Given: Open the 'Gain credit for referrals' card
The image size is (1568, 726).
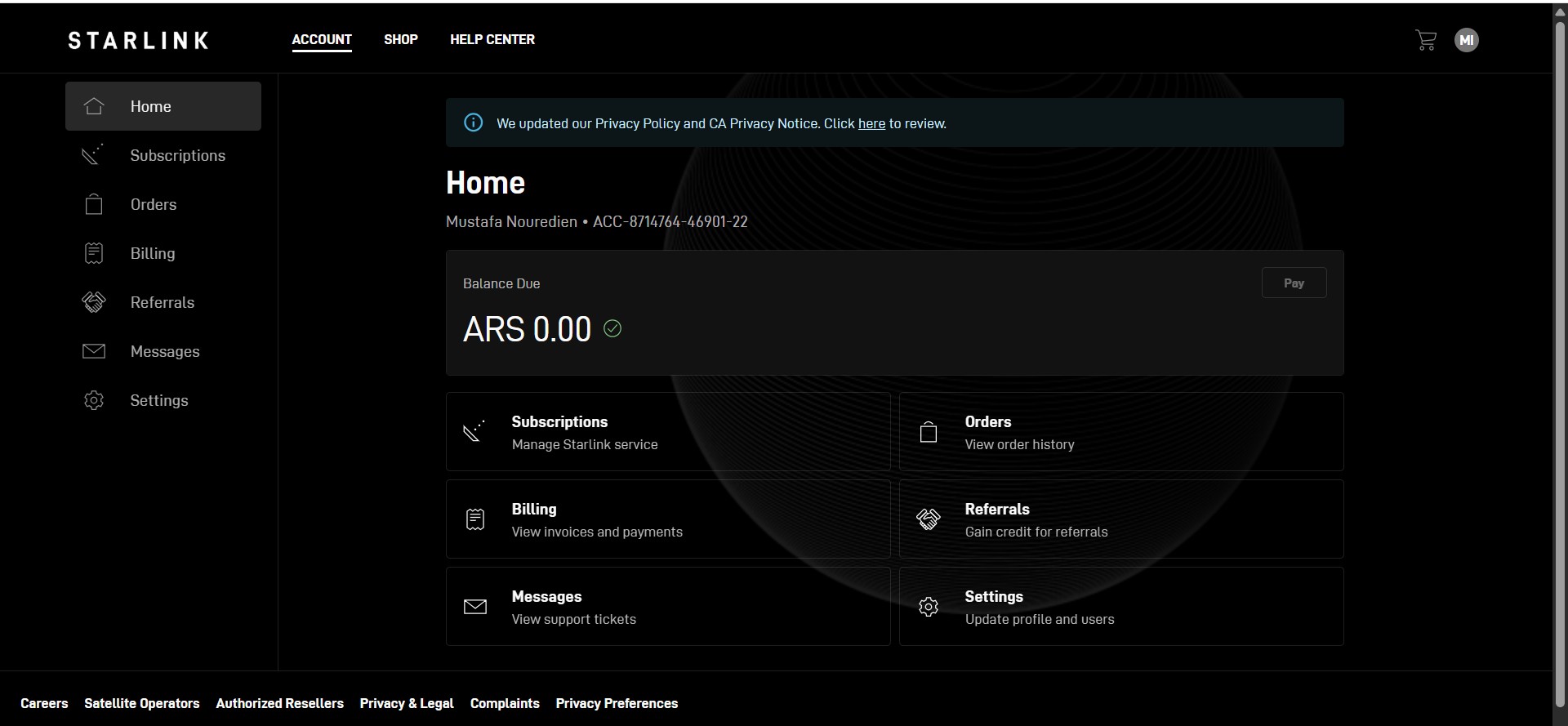Looking at the screenshot, I should click(x=1121, y=519).
